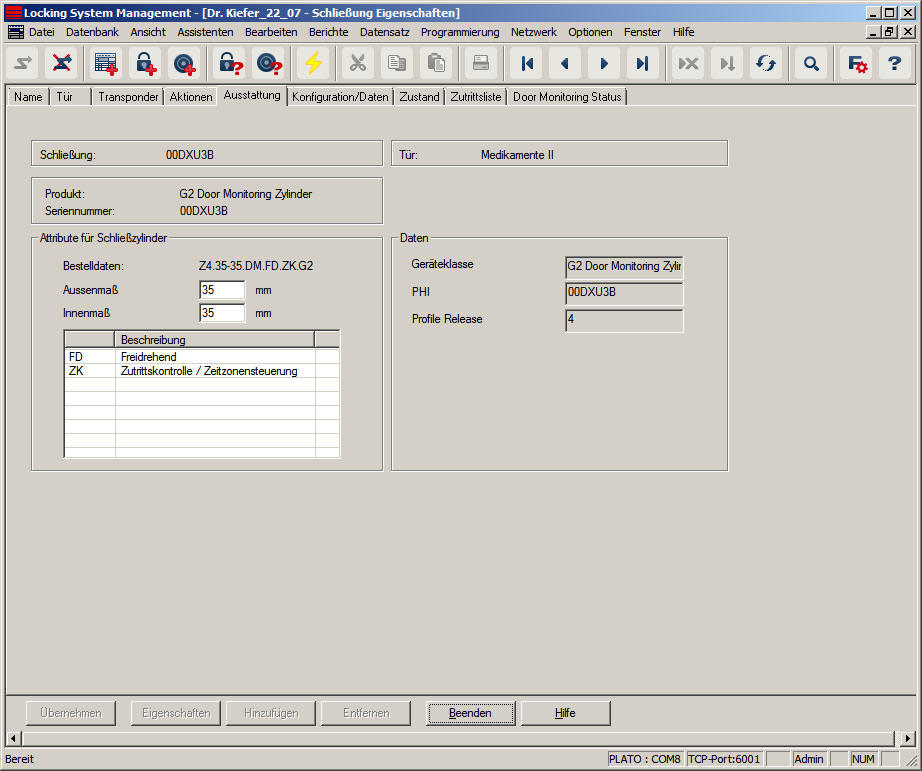
Task: Click the refresh arrows toolbar icon
Action: [x=766, y=63]
